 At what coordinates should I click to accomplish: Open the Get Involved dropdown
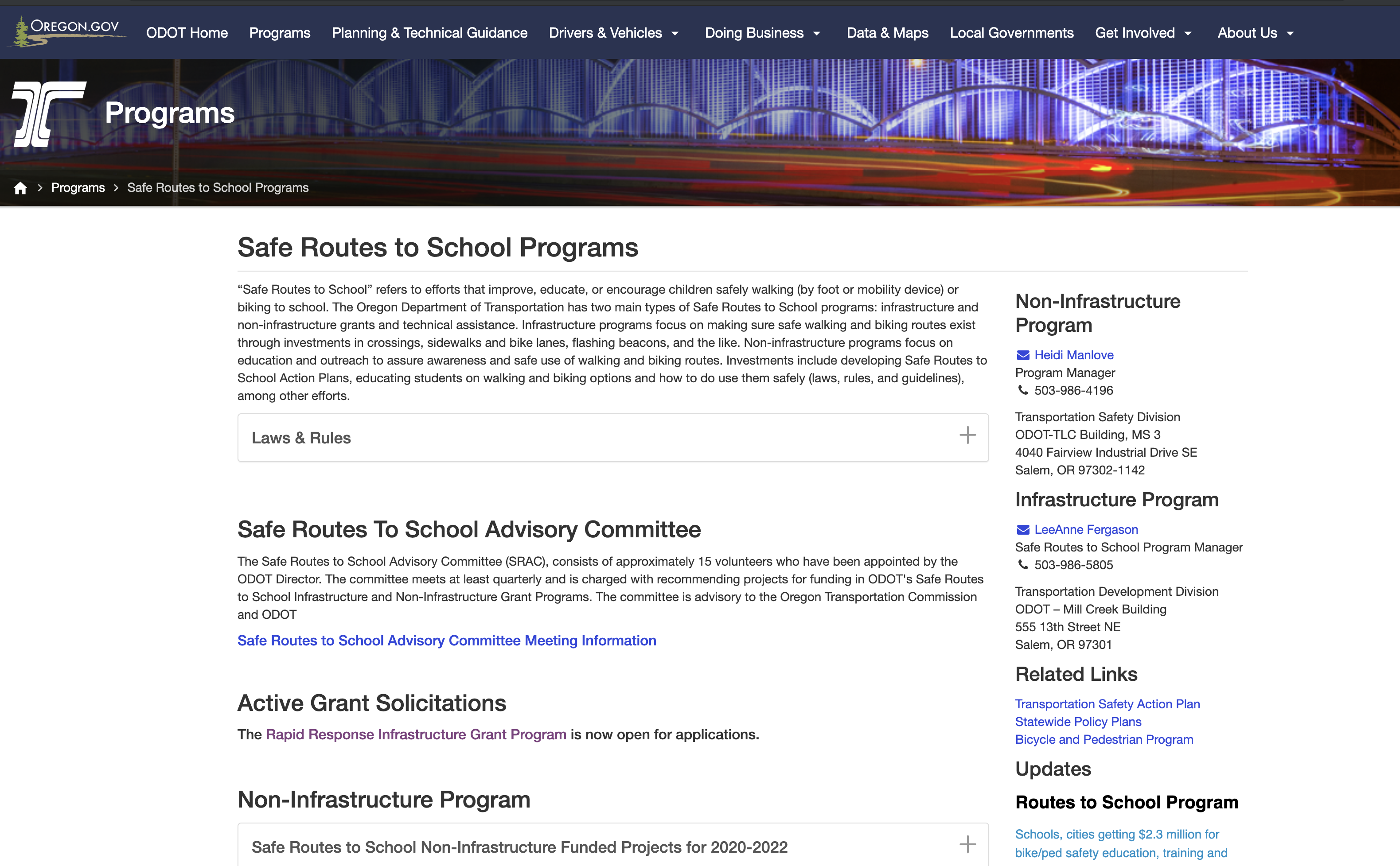tap(1143, 33)
